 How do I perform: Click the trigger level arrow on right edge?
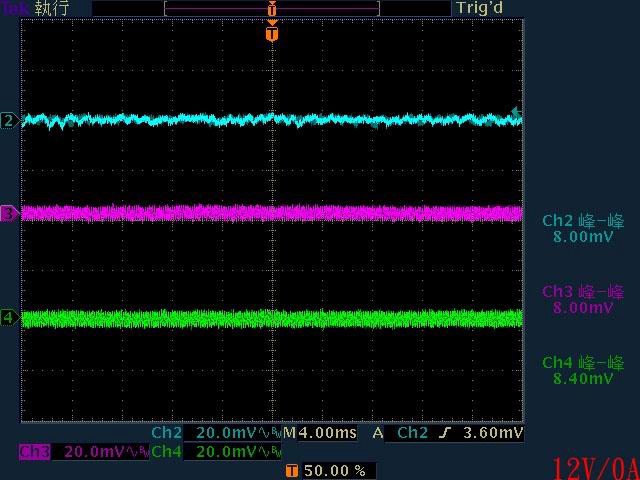(x=516, y=112)
